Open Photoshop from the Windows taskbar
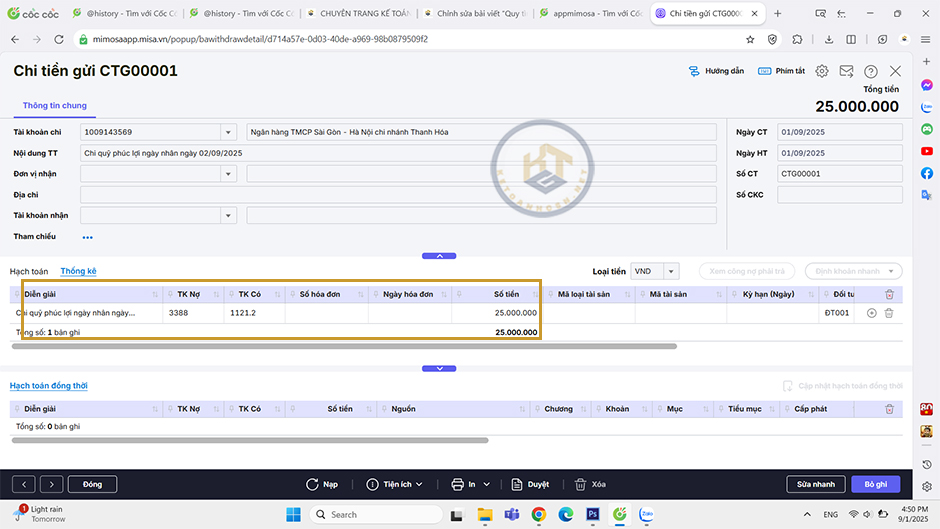 tap(592, 514)
